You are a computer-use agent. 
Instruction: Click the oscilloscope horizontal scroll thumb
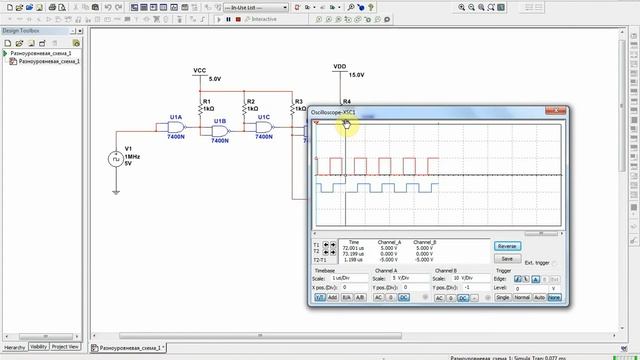pyautogui.click(x=541, y=233)
